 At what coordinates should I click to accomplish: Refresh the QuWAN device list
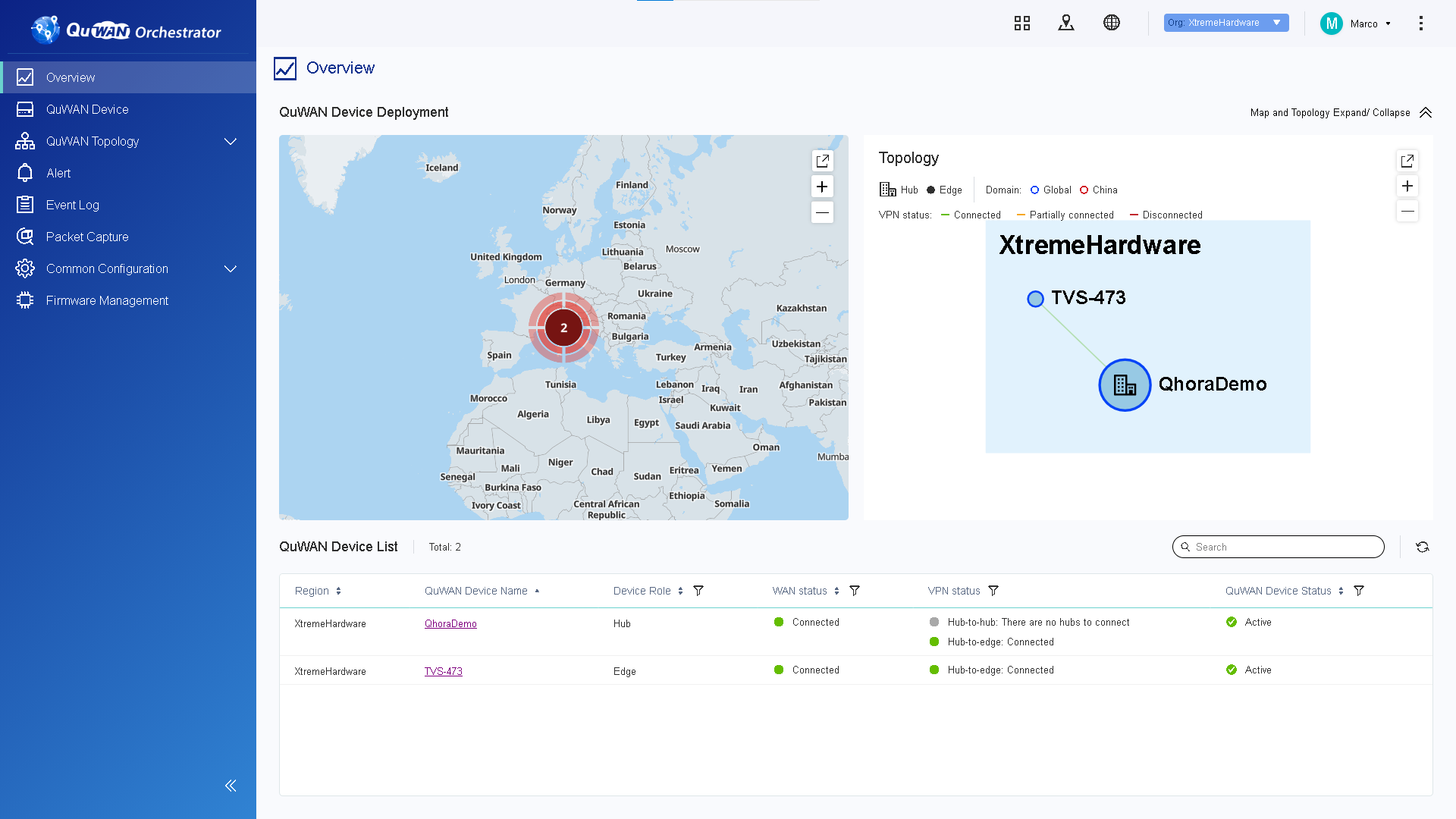pyautogui.click(x=1422, y=547)
